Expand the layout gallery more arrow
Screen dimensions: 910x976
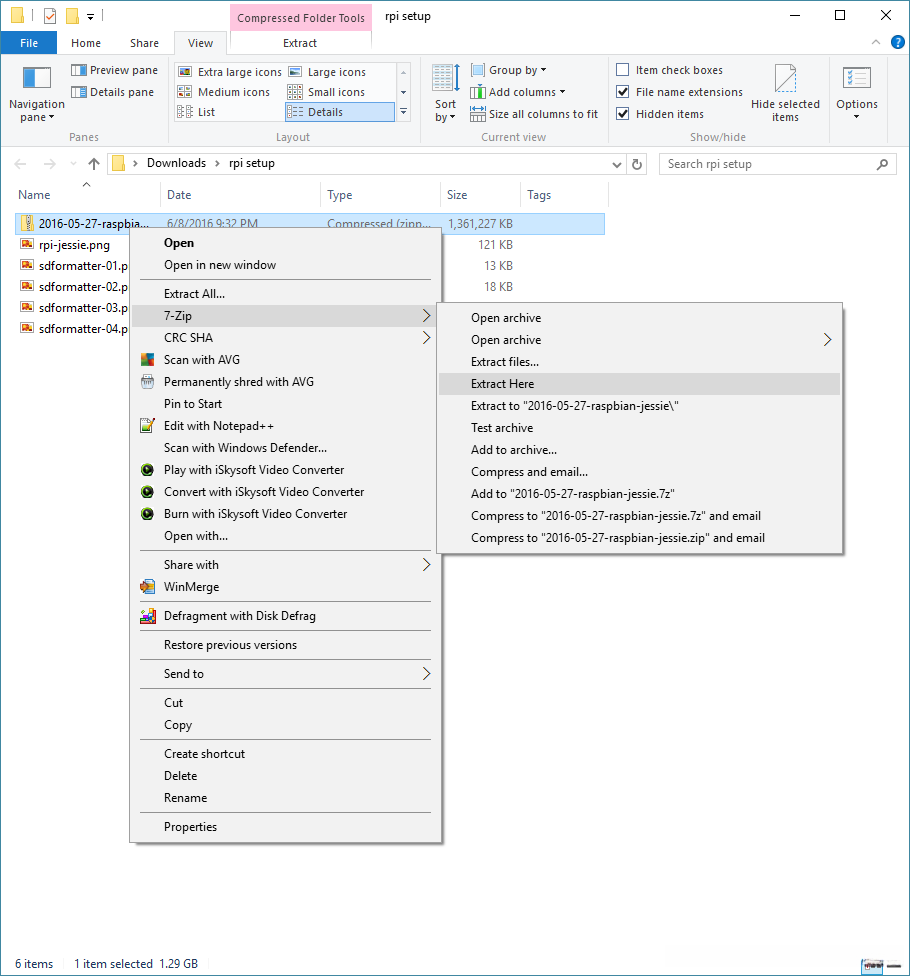(403, 112)
